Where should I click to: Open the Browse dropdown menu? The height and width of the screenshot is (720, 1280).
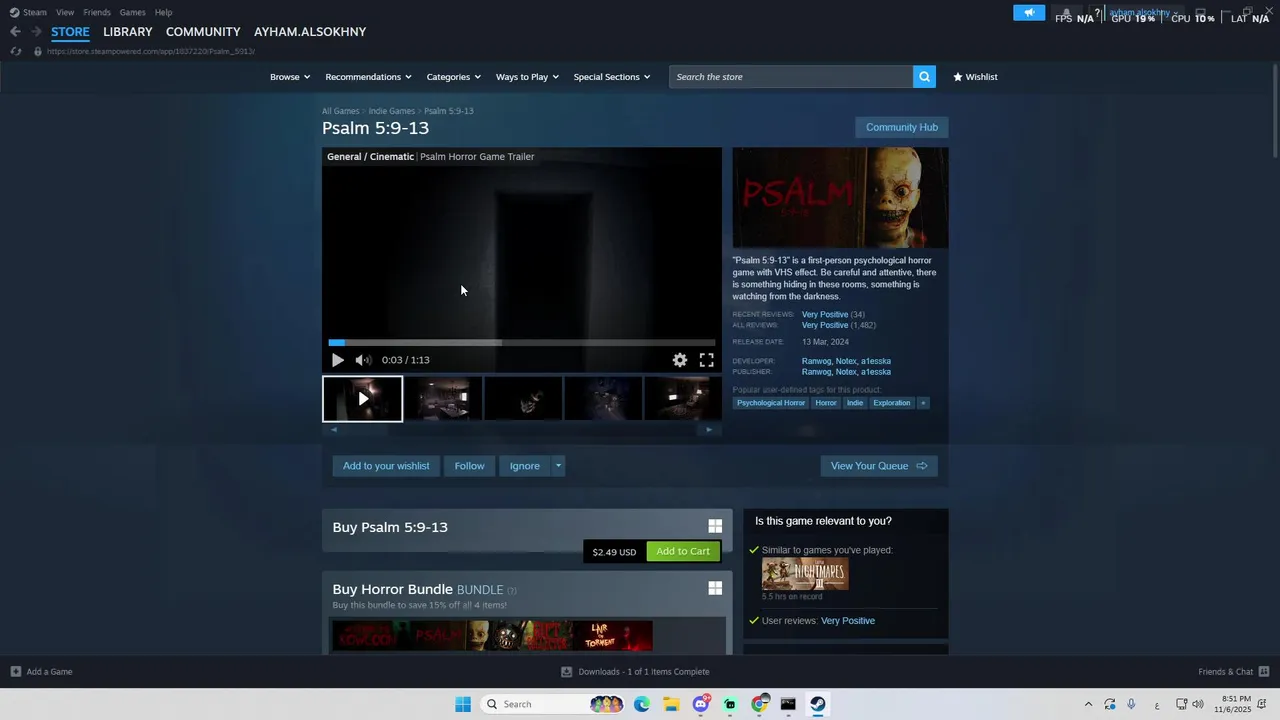point(290,77)
